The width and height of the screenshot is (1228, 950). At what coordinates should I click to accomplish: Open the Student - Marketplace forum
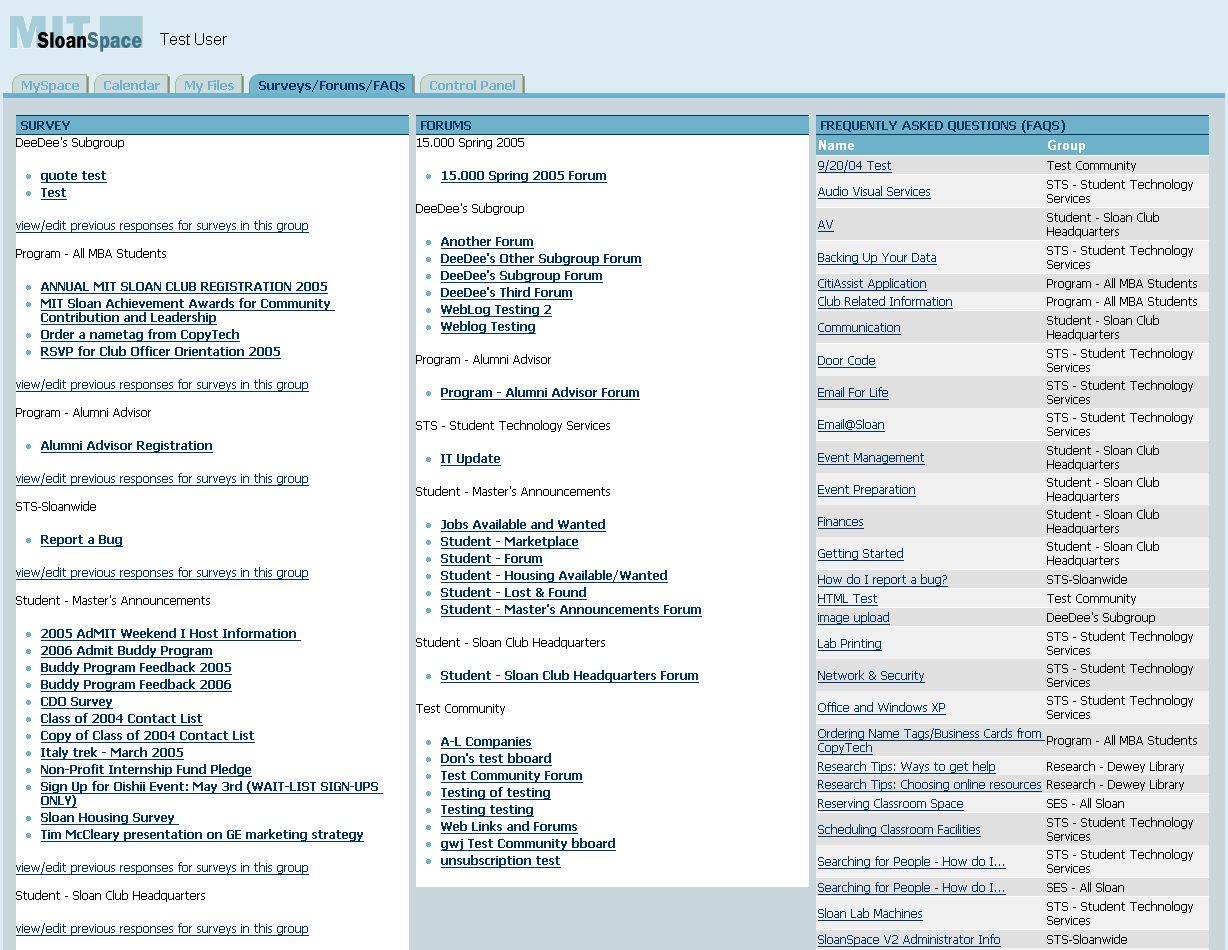pos(509,542)
